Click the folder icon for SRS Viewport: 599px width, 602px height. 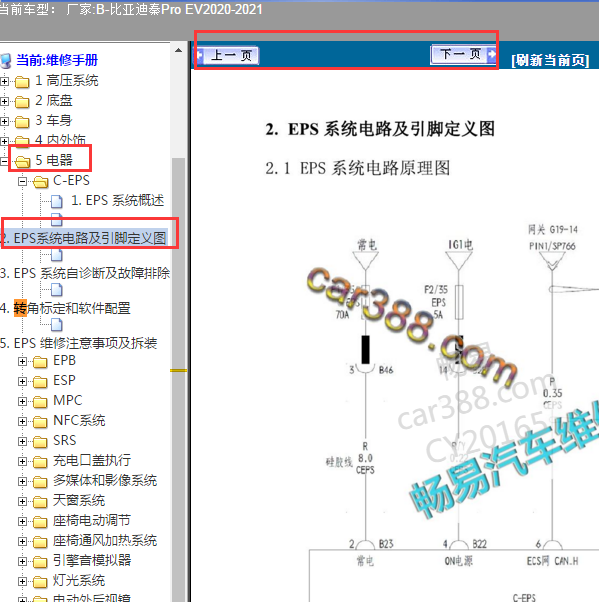40,442
